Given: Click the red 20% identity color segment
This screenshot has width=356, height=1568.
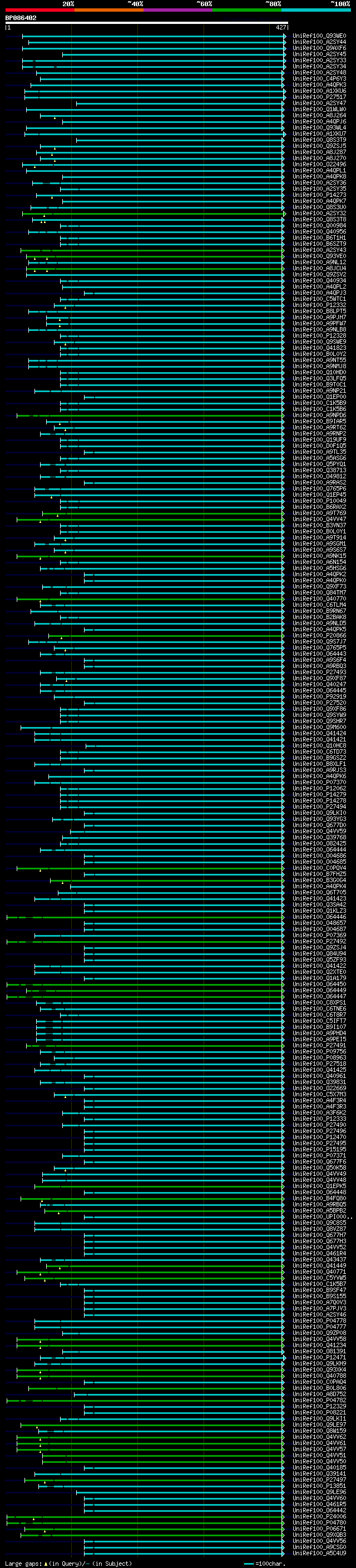Looking at the screenshot, I should 39,10.
